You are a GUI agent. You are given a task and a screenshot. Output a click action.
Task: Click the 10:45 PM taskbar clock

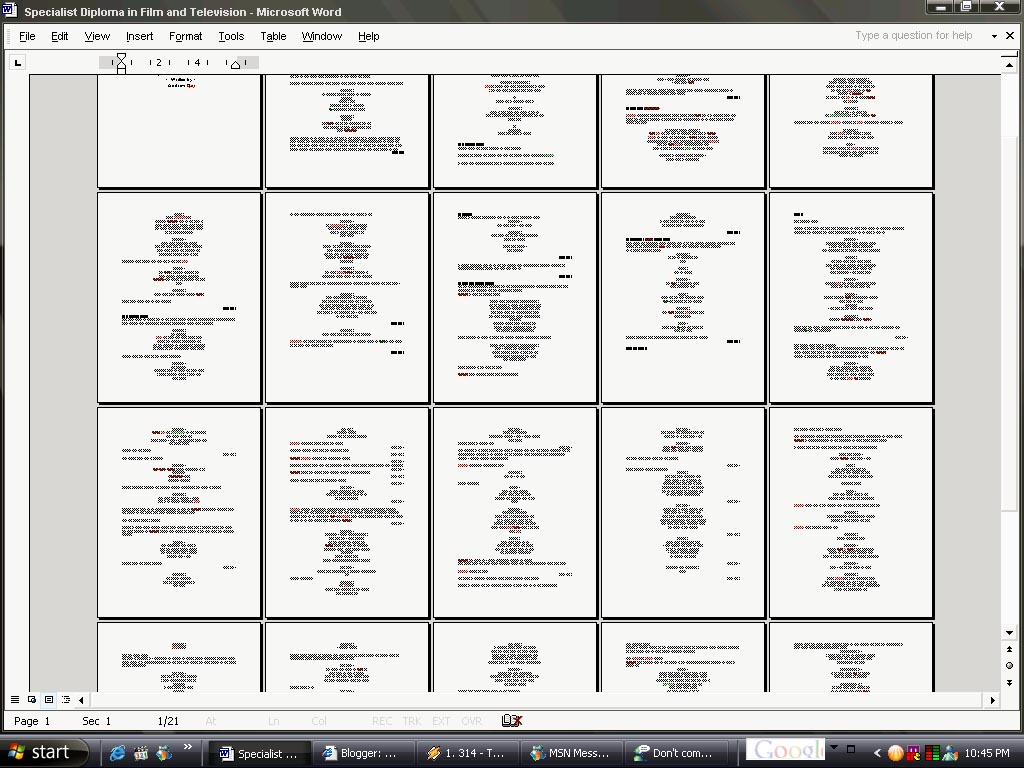coord(987,753)
